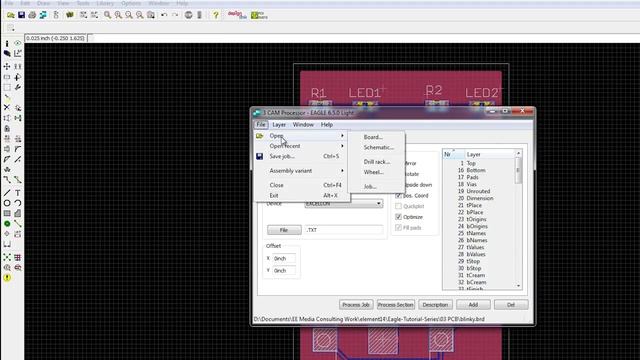This screenshot has height=360, width=640.
Task: Select the Wire line drawing tool
Action: [7, 193]
